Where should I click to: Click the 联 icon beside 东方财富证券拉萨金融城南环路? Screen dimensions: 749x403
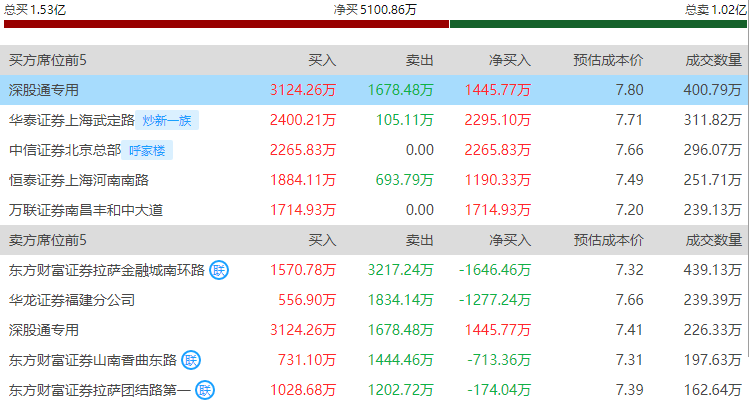219,270
